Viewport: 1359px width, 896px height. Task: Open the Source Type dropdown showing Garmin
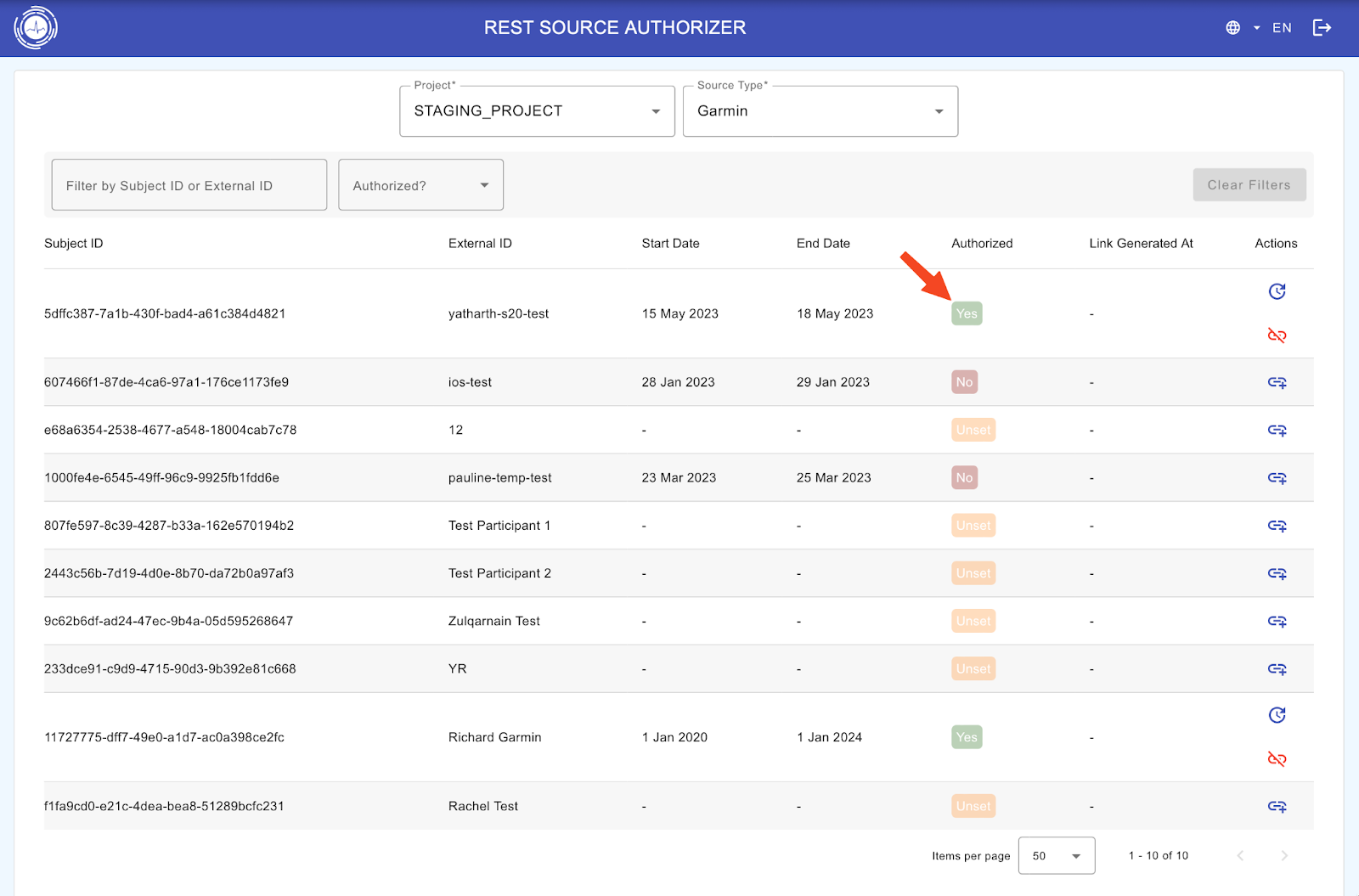coord(820,111)
